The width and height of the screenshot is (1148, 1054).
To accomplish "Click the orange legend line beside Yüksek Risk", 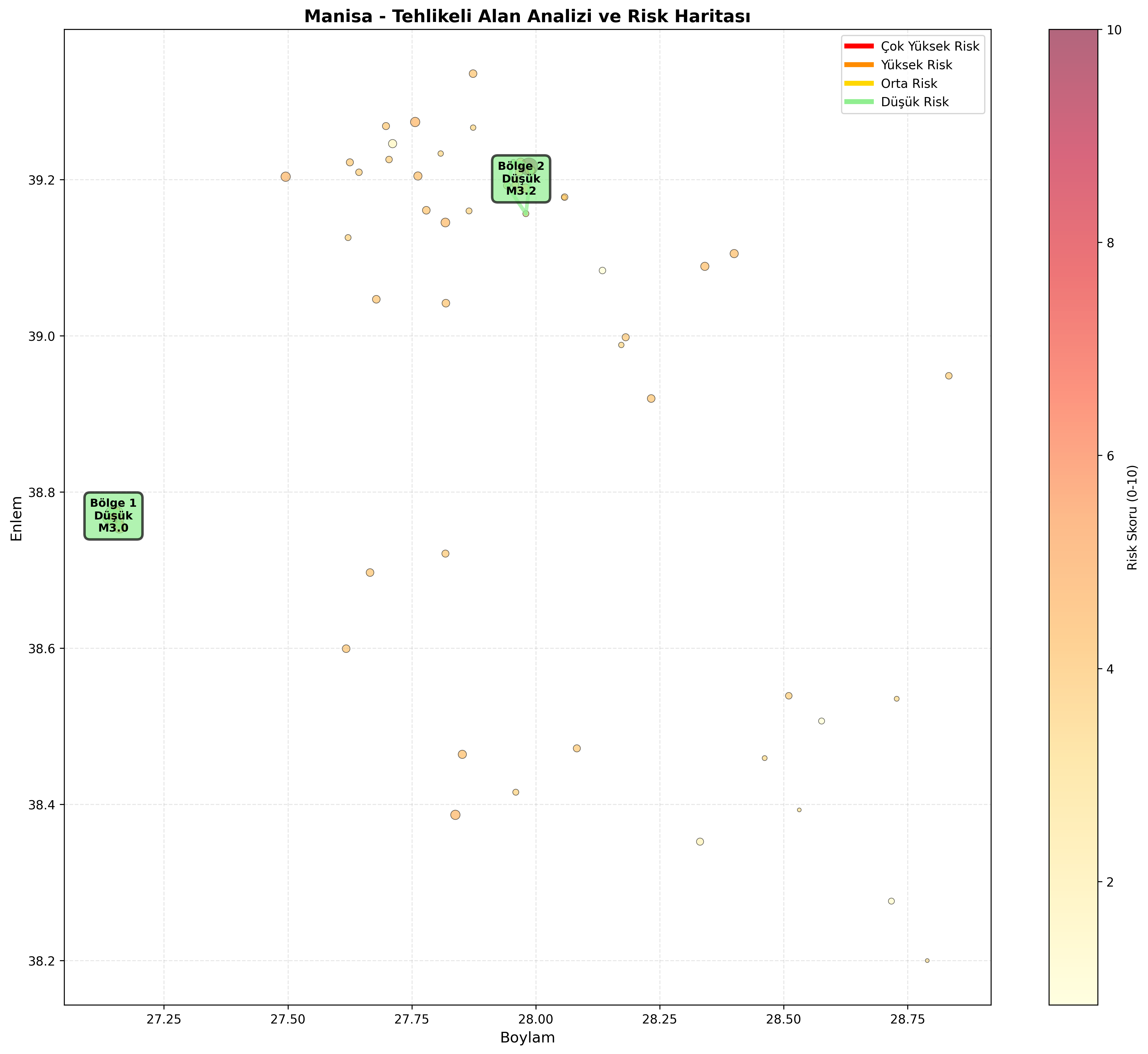I will 858,64.
